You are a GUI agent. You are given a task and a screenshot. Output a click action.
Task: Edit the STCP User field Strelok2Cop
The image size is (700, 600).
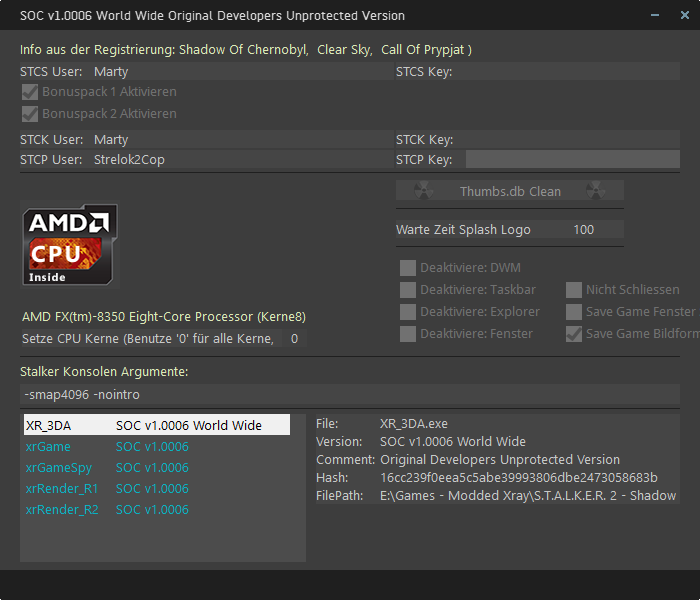point(242,159)
